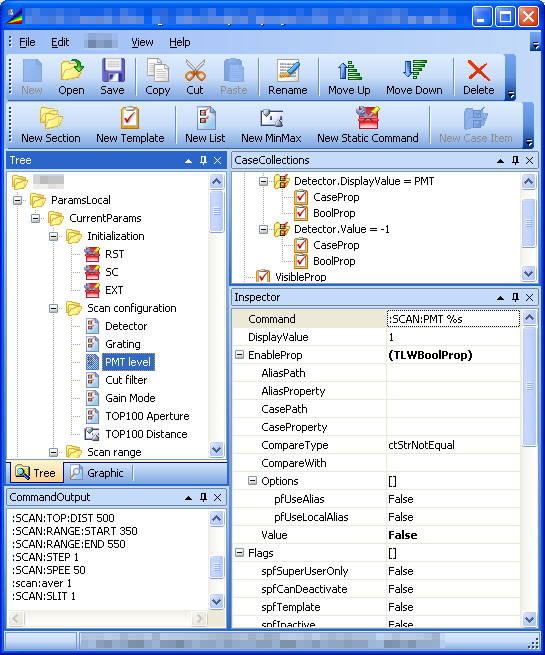Collapse Detector.Value = -1 case node

[x=263, y=229]
